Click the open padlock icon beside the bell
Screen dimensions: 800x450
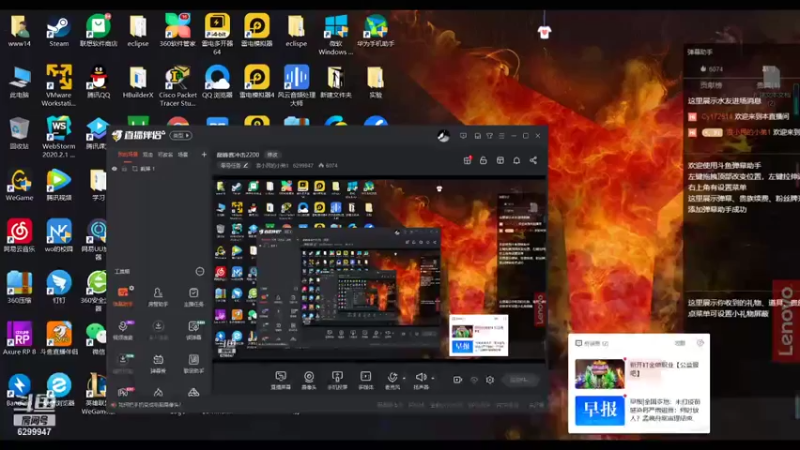pos(483,160)
